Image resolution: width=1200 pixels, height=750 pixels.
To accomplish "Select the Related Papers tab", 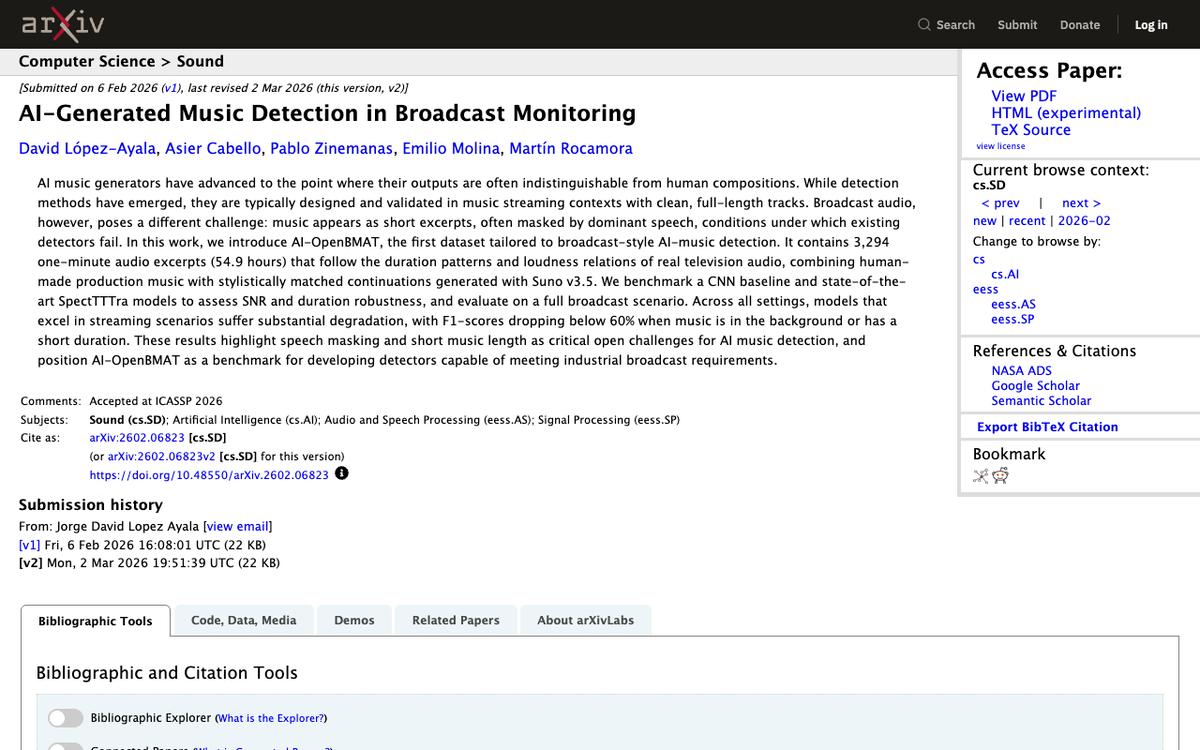I will (456, 620).
